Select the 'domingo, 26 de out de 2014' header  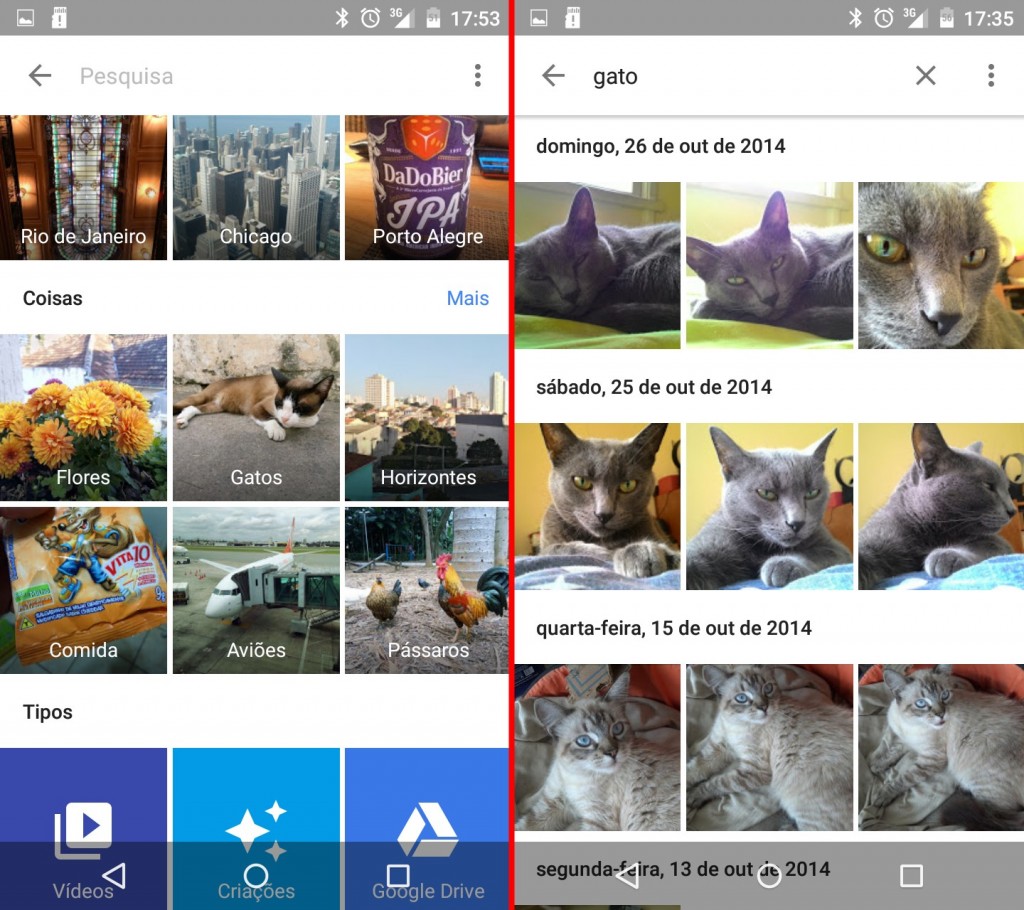660,146
